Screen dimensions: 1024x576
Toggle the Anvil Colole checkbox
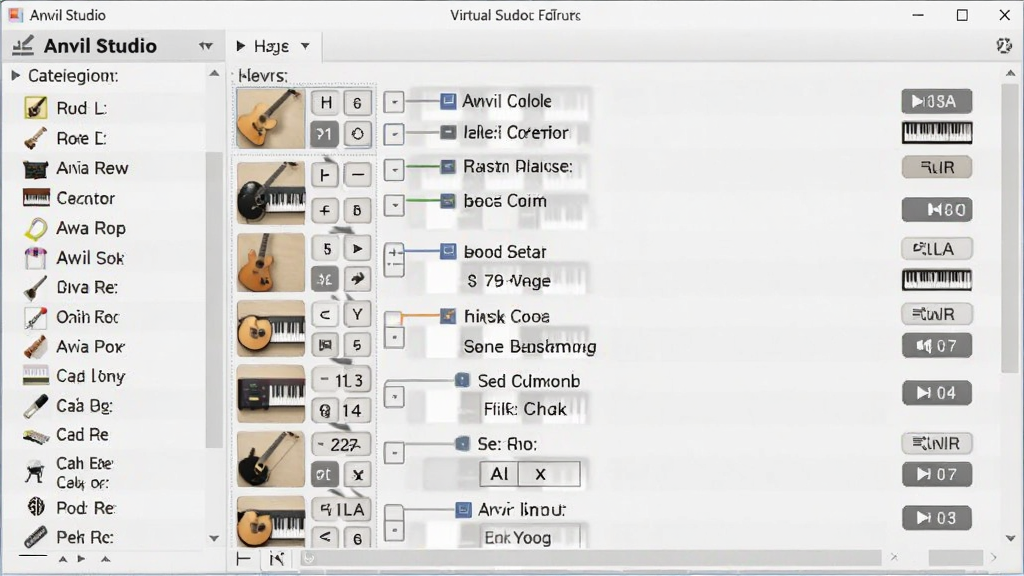(448, 101)
